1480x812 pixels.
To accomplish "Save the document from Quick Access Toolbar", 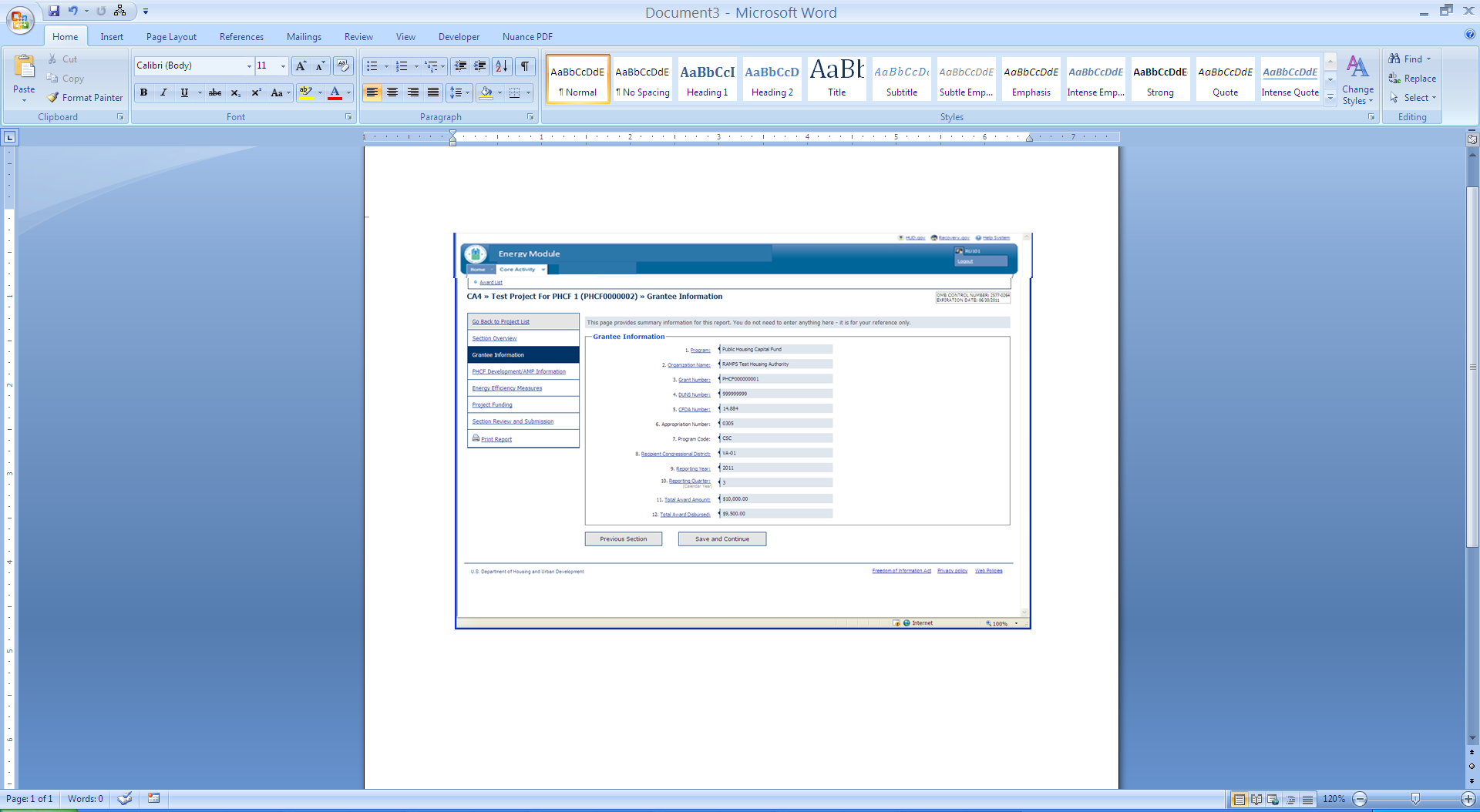I will click(54, 11).
